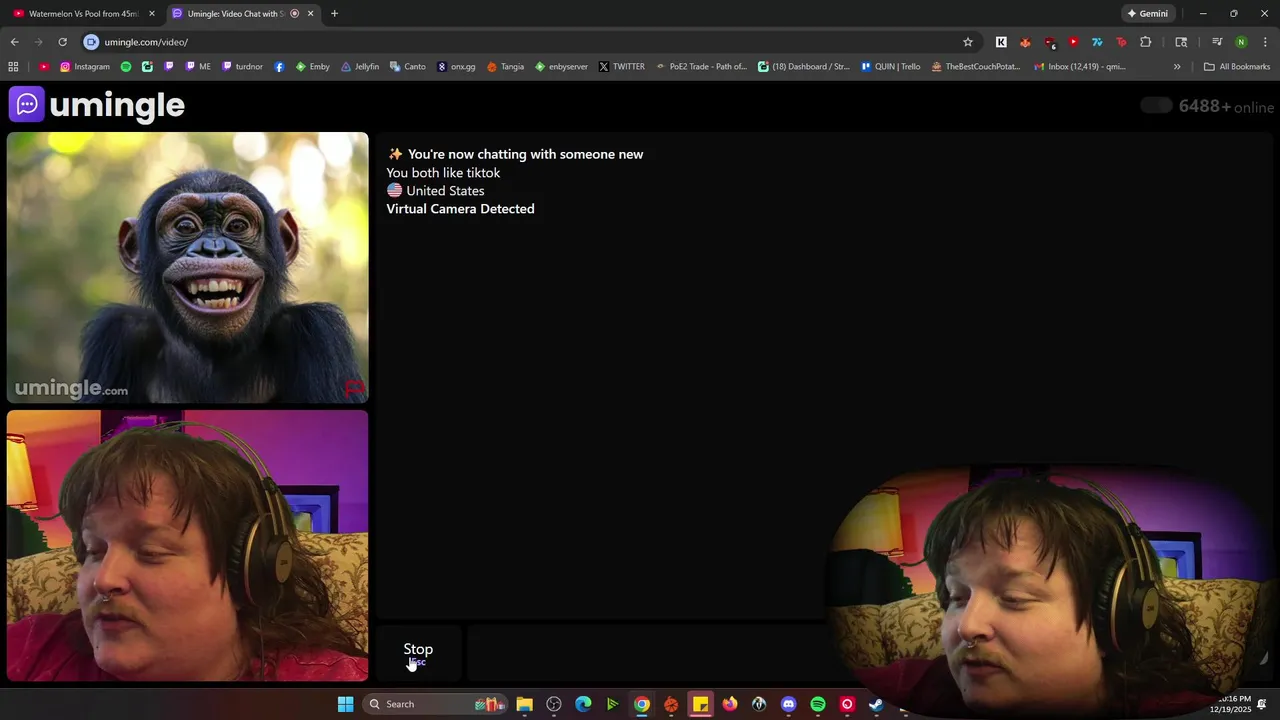Open the QUIN Trello bookmark

click(890, 67)
